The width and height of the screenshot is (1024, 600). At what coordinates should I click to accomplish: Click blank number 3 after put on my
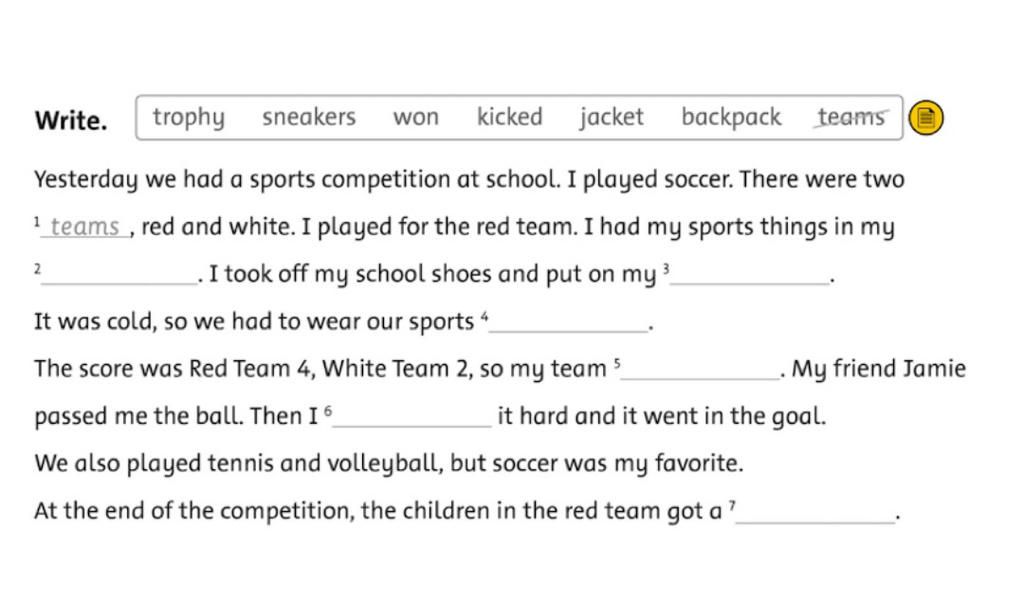point(750,274)
